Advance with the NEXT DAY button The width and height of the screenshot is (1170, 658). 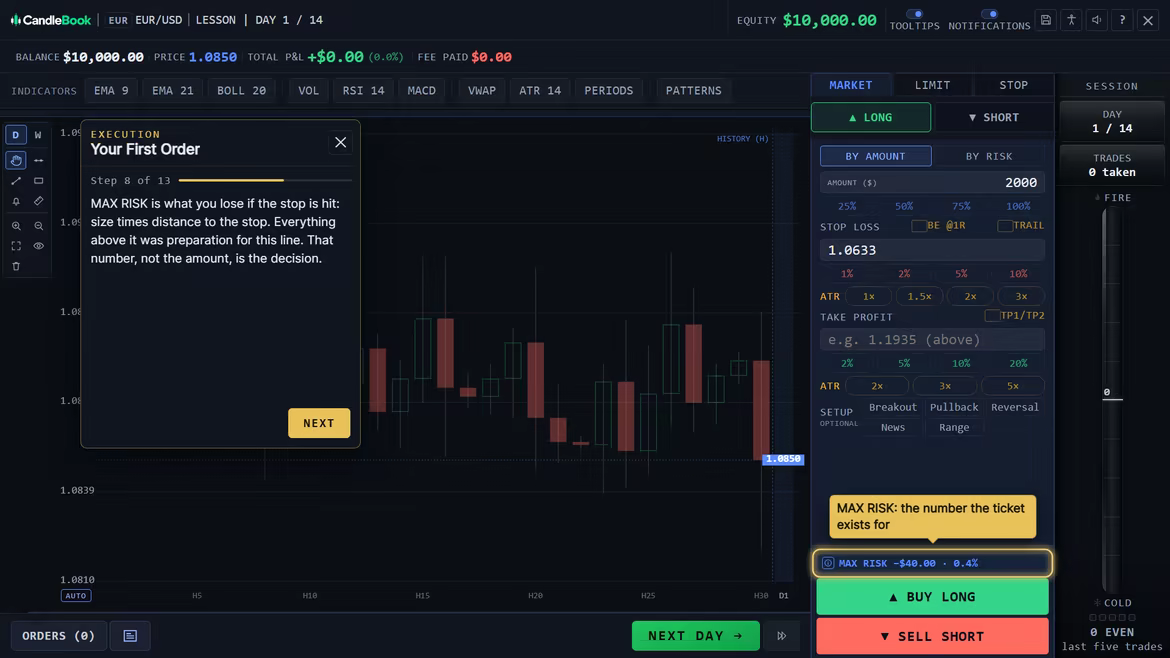(x=695, y=636)
